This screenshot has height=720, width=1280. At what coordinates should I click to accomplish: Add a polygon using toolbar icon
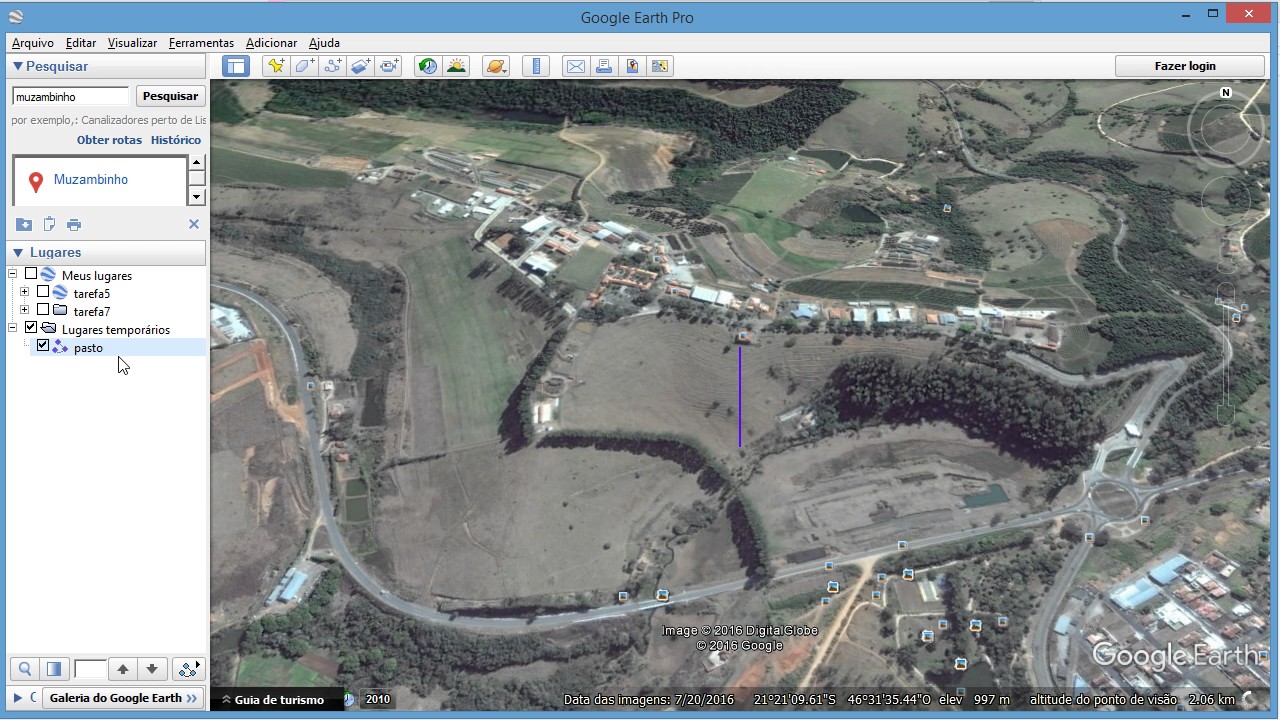[304, 66]
